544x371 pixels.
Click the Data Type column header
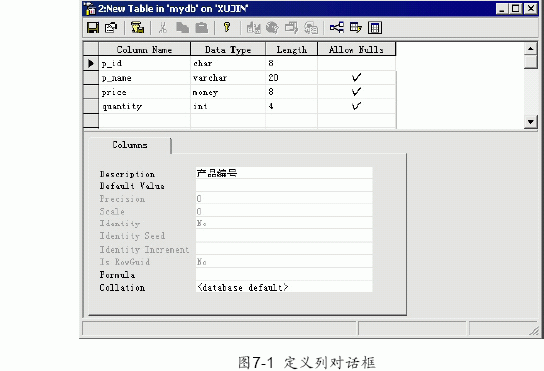click(x=228, y=49)
